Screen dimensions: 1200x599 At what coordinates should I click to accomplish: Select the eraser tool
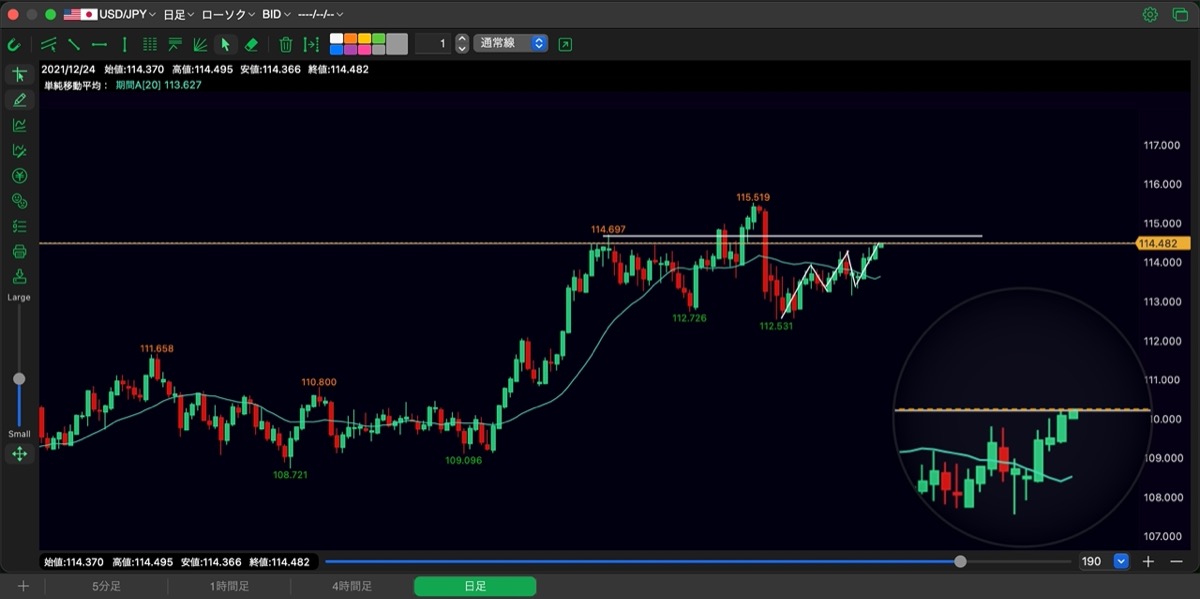pos(251,44)
